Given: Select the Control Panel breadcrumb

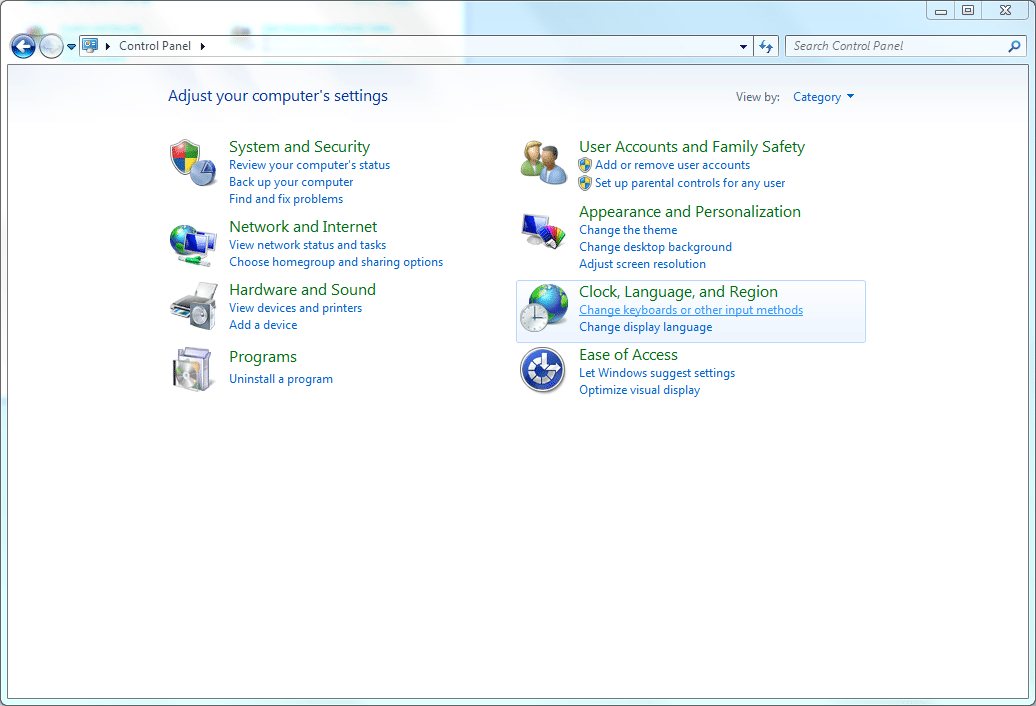Looking at the screenshot, I should (x=155, y=46).
